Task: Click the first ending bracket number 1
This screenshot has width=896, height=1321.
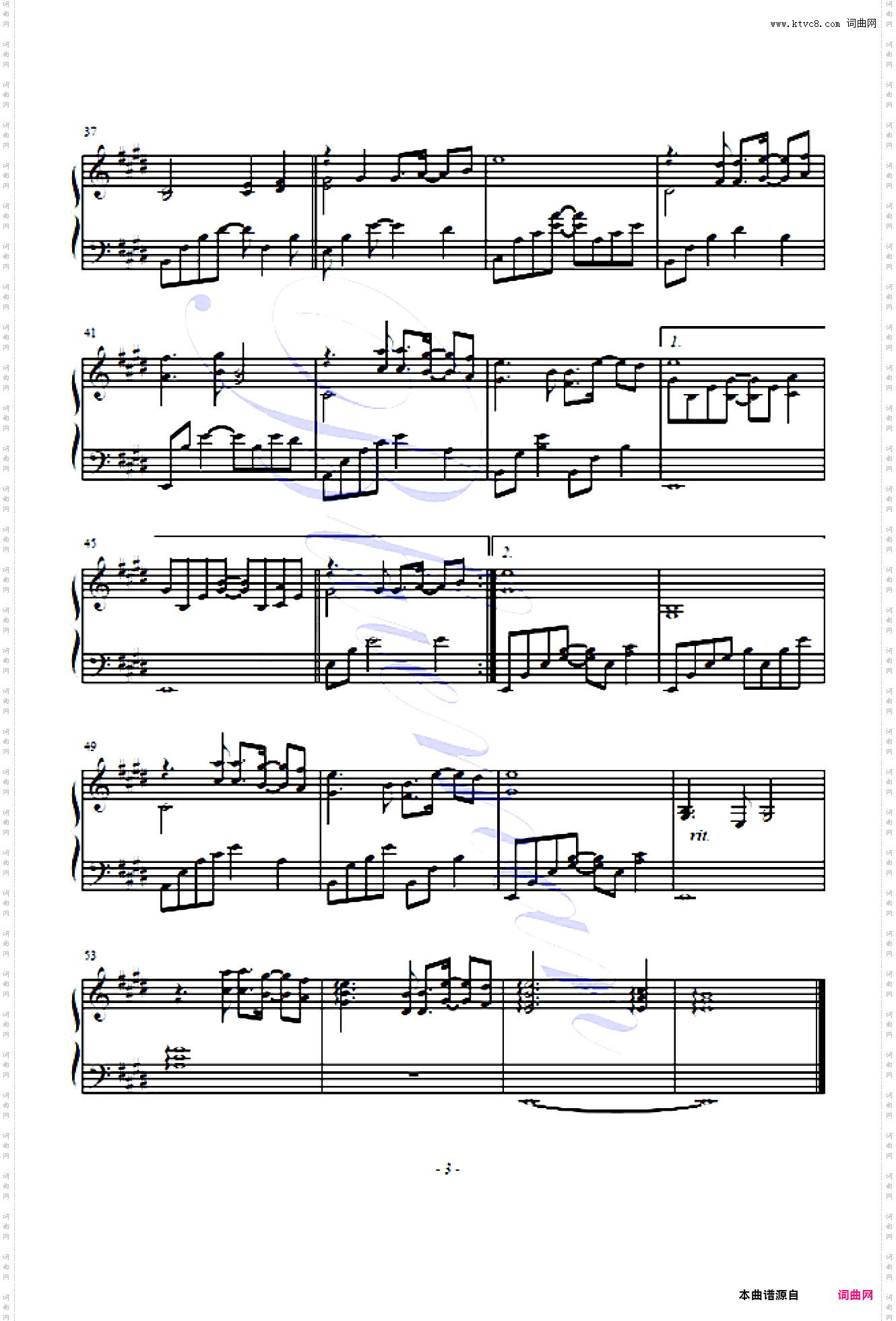Action: 674,342
